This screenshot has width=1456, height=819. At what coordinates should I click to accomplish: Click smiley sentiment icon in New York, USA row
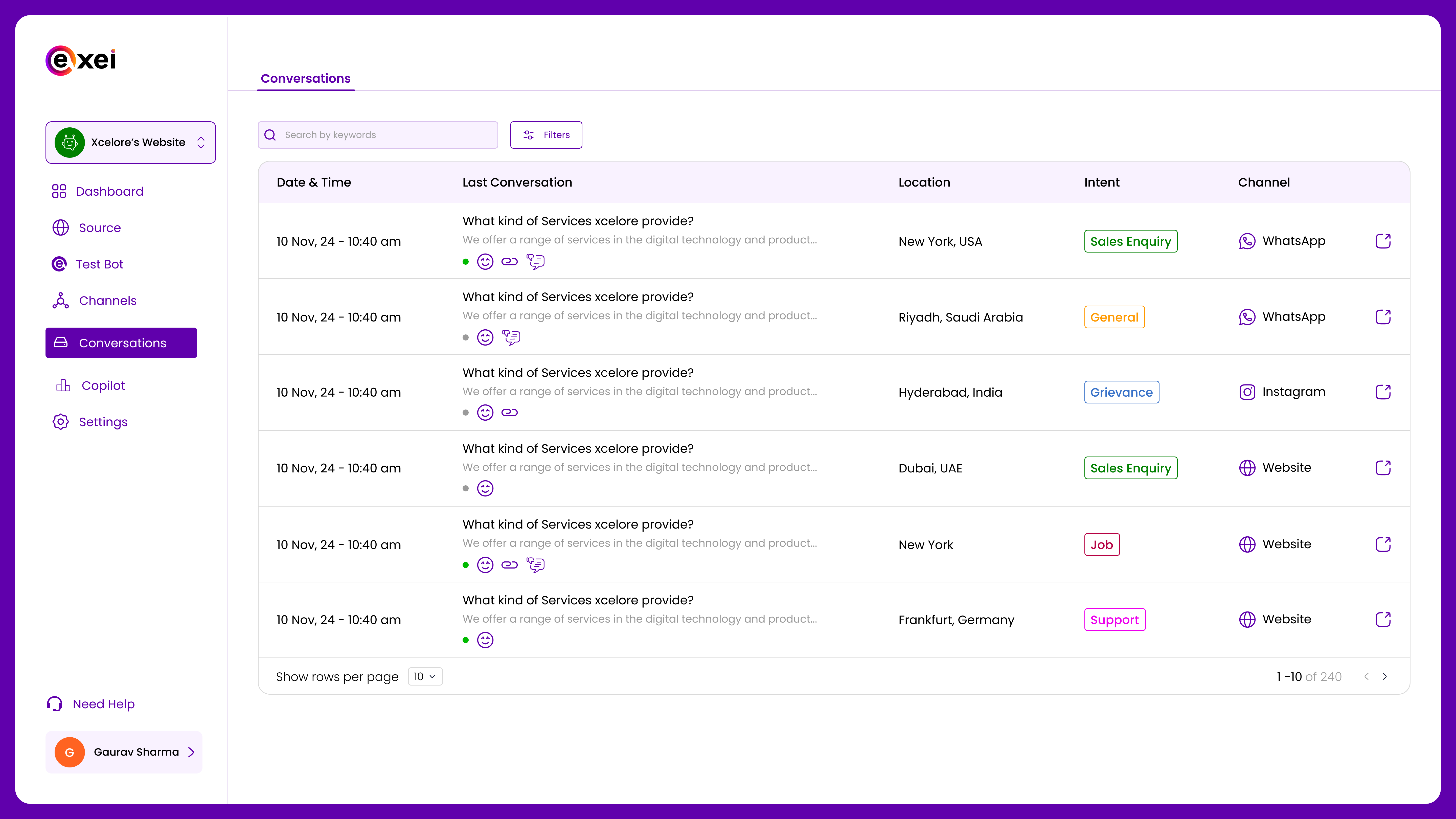point(485,262)
